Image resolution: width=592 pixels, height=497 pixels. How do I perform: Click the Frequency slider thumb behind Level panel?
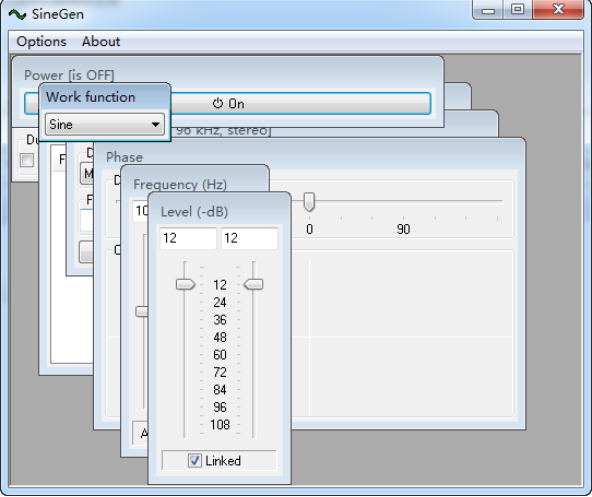(x=142, y=312)
